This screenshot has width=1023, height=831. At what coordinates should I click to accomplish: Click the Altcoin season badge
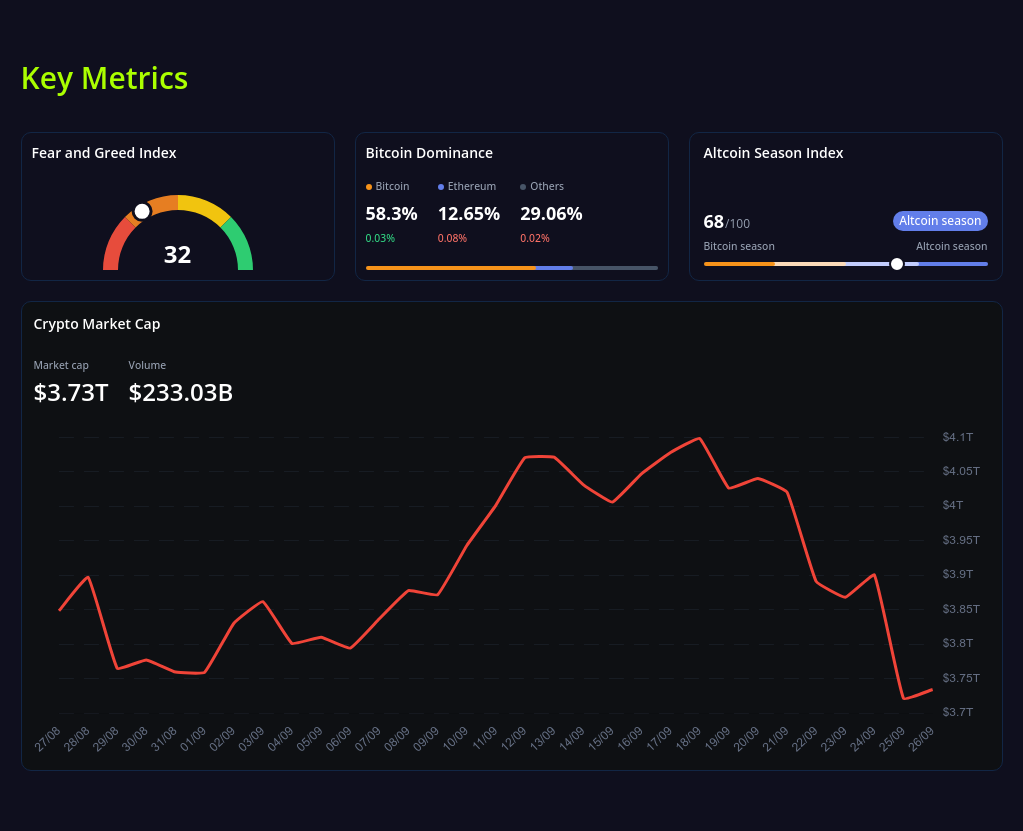[x=939, y=221]
